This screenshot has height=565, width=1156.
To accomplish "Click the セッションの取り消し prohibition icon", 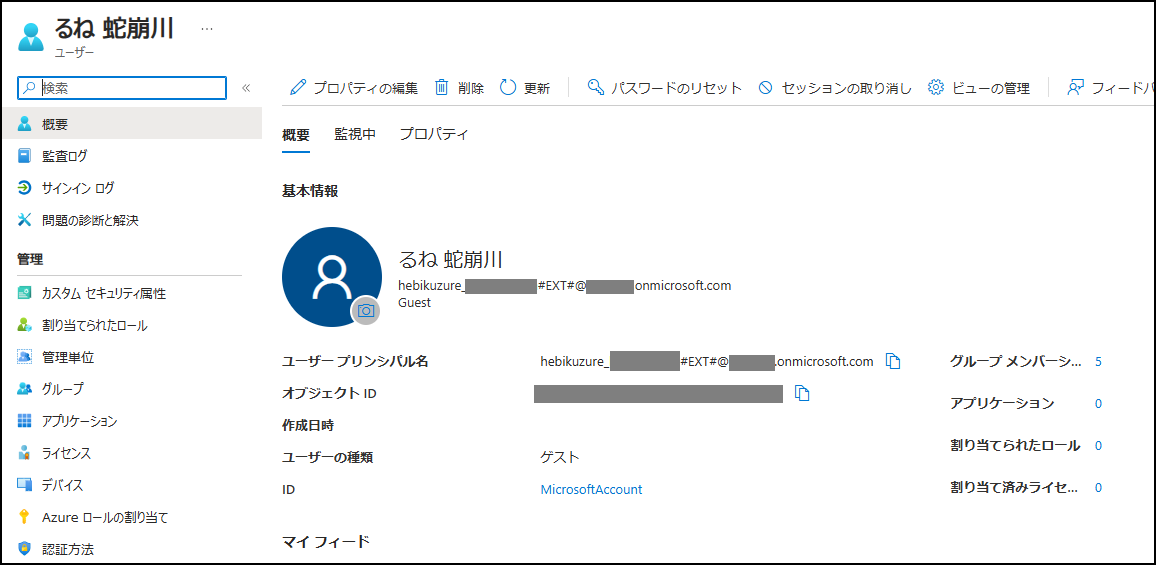I will click(x=766, y=88).
